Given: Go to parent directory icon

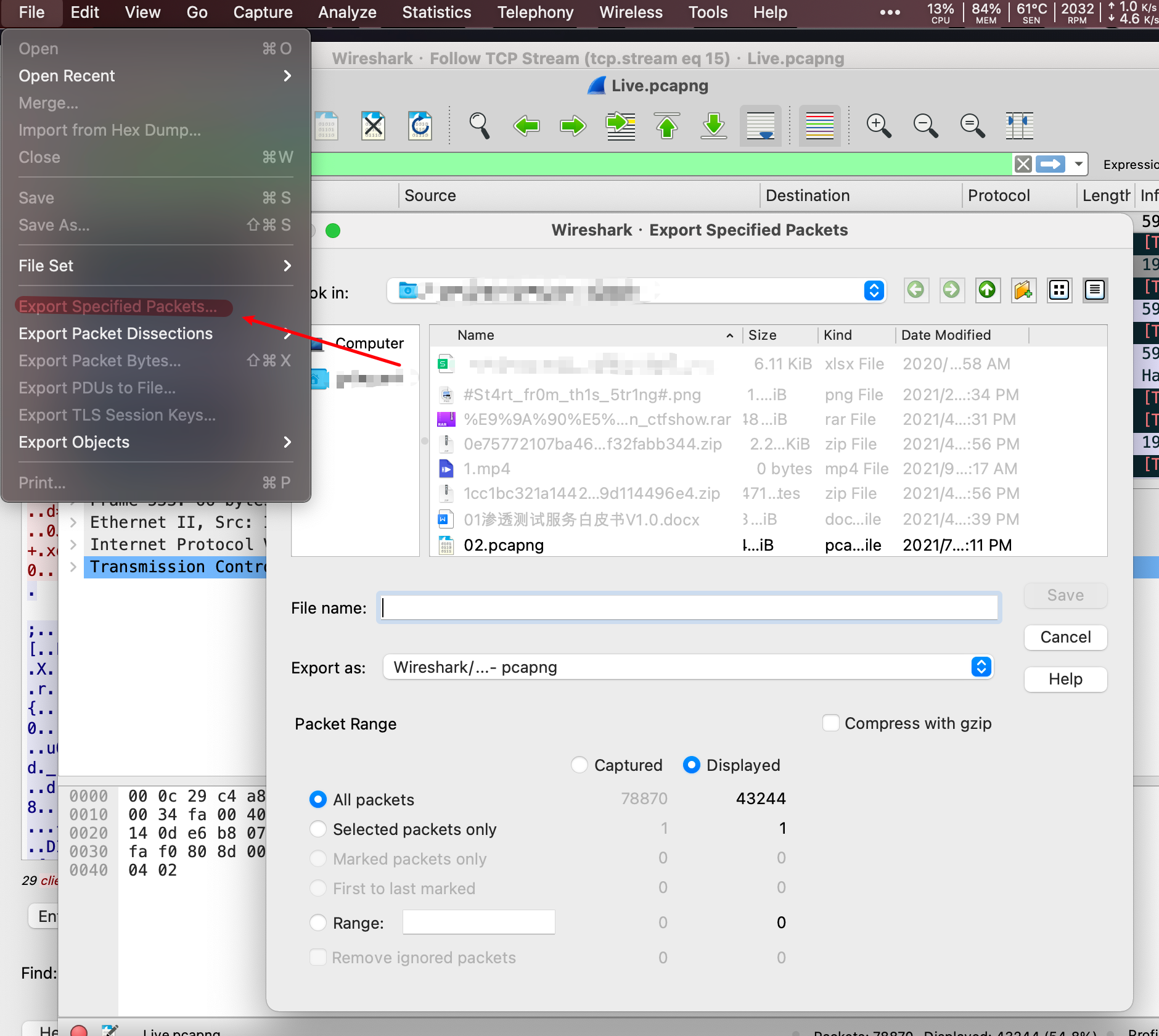Looking at the screenshot, I should pyautogui.click(x=987, y=290).
